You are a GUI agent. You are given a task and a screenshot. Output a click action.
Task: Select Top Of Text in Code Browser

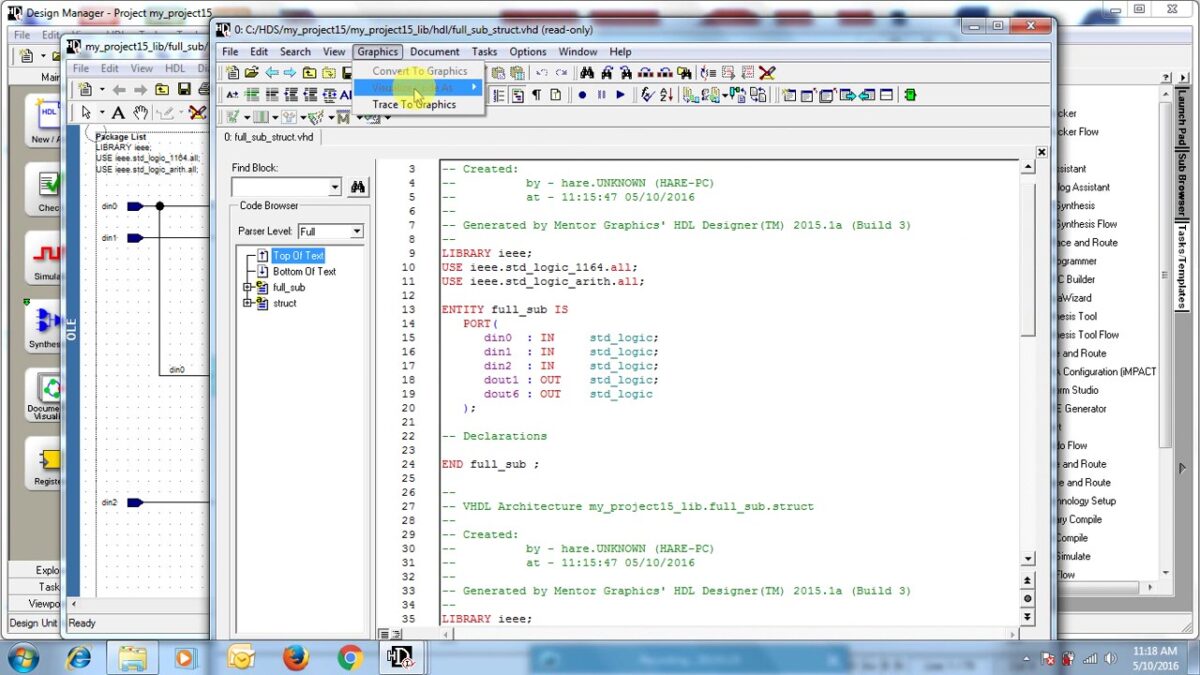(298, 256)
